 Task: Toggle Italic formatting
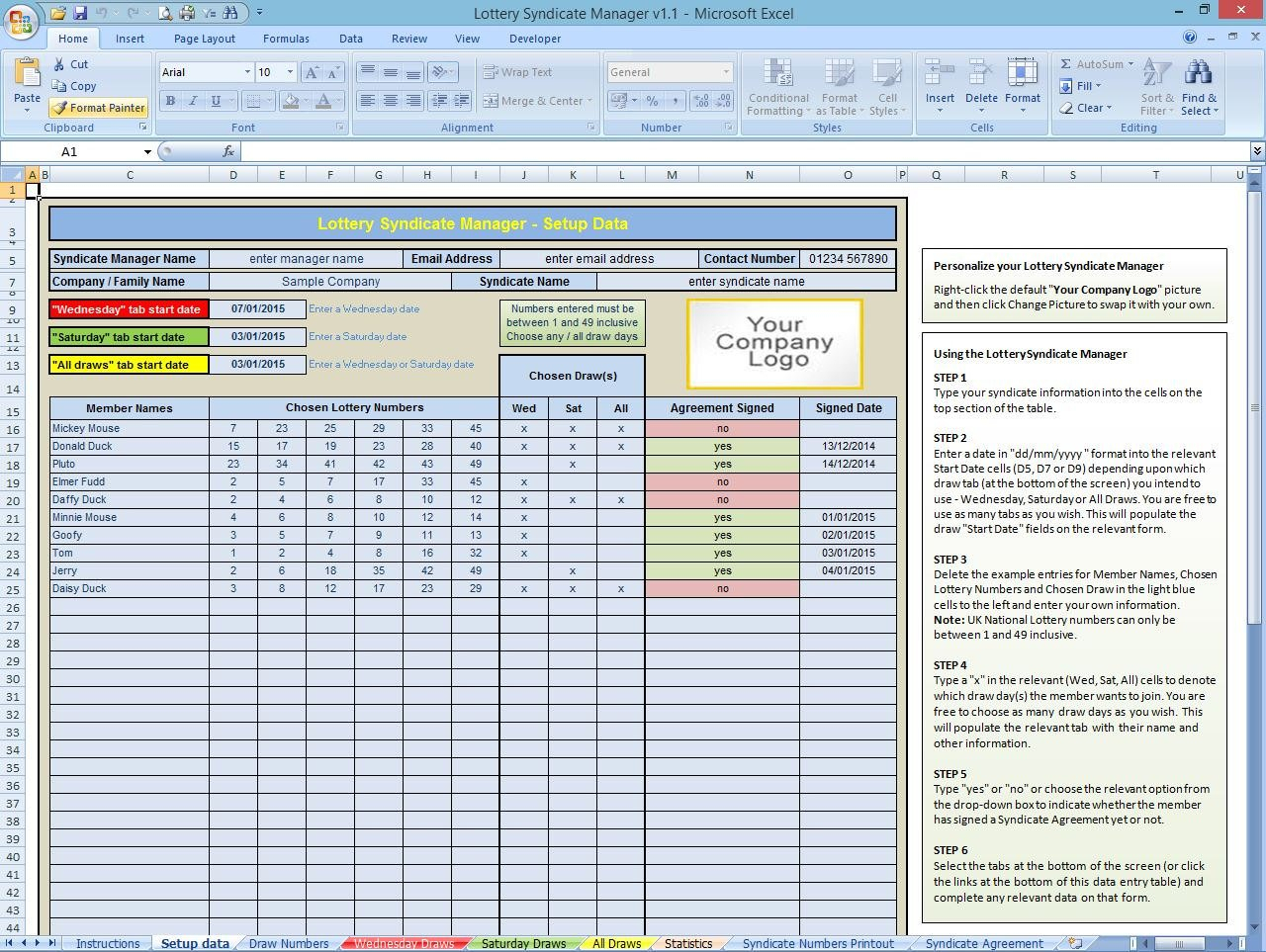(x=193, y=101)
